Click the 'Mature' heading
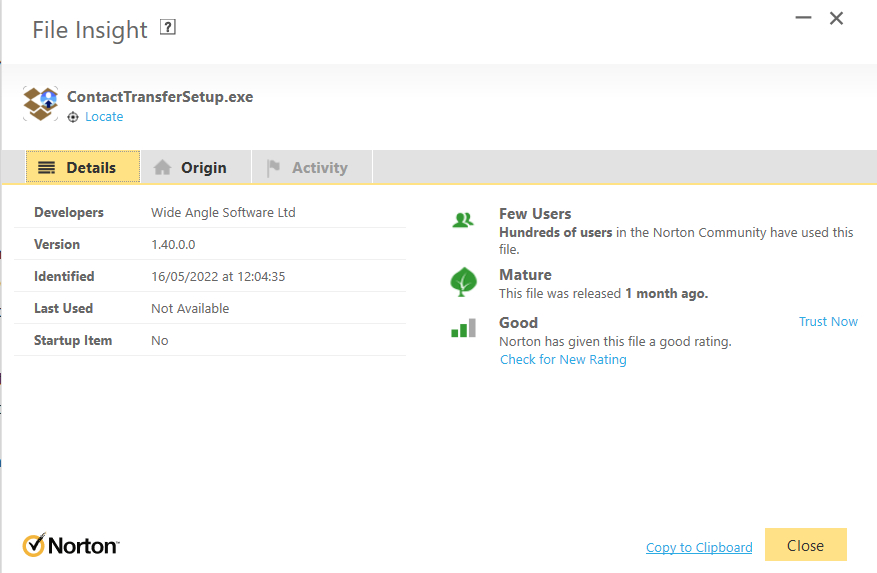The width and height of the screenshot is (877, 573). tap(525, 275)
